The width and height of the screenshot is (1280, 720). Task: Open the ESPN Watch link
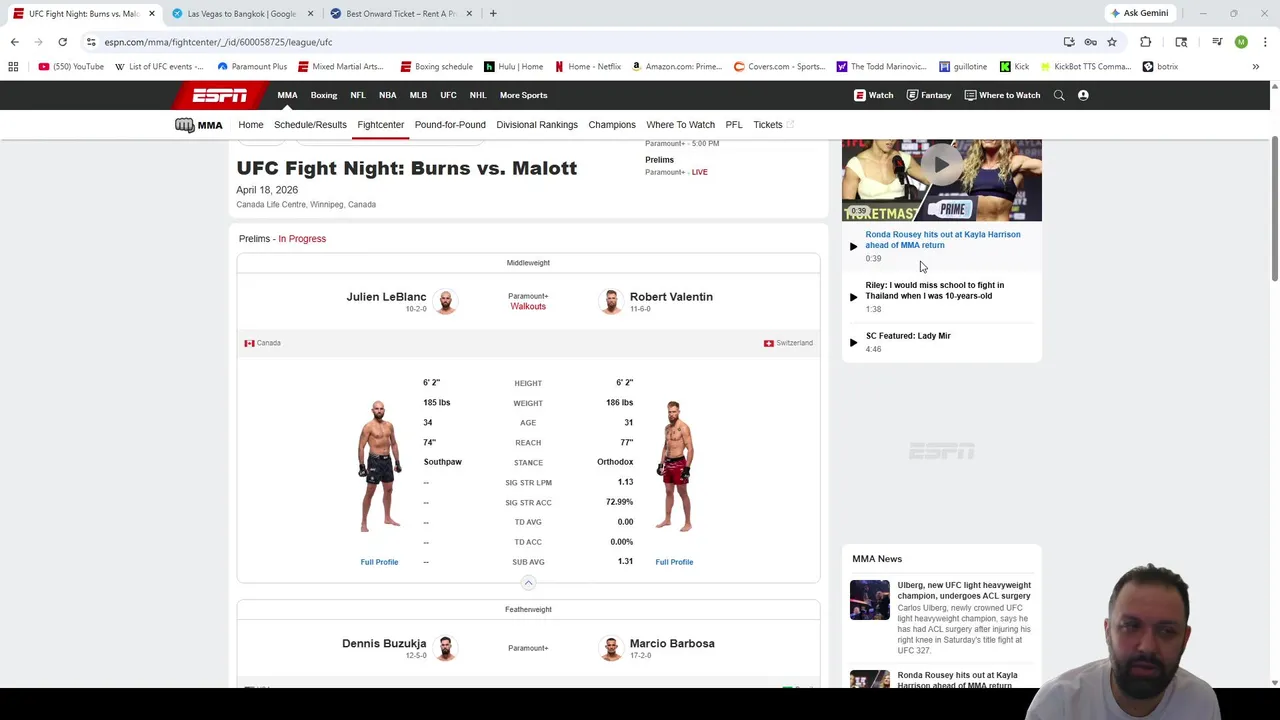point(873,95)
